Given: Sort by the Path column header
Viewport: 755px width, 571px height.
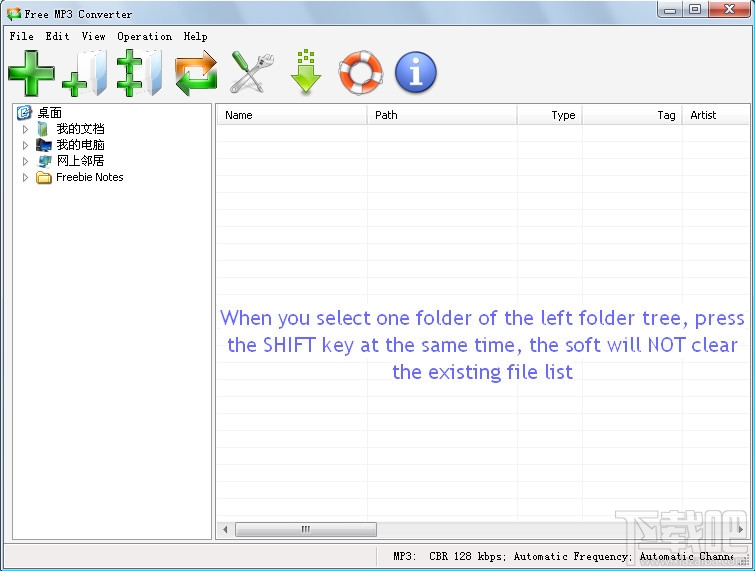Looking at the screenshot, I should click(442, 115).
